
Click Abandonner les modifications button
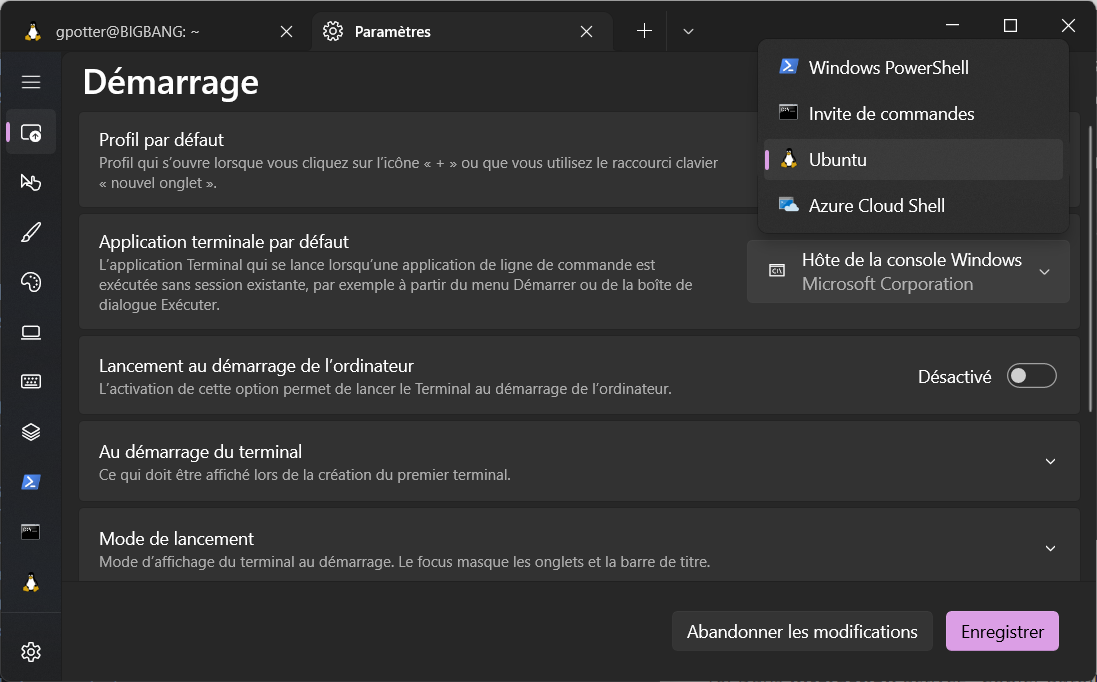coord(802,632)
